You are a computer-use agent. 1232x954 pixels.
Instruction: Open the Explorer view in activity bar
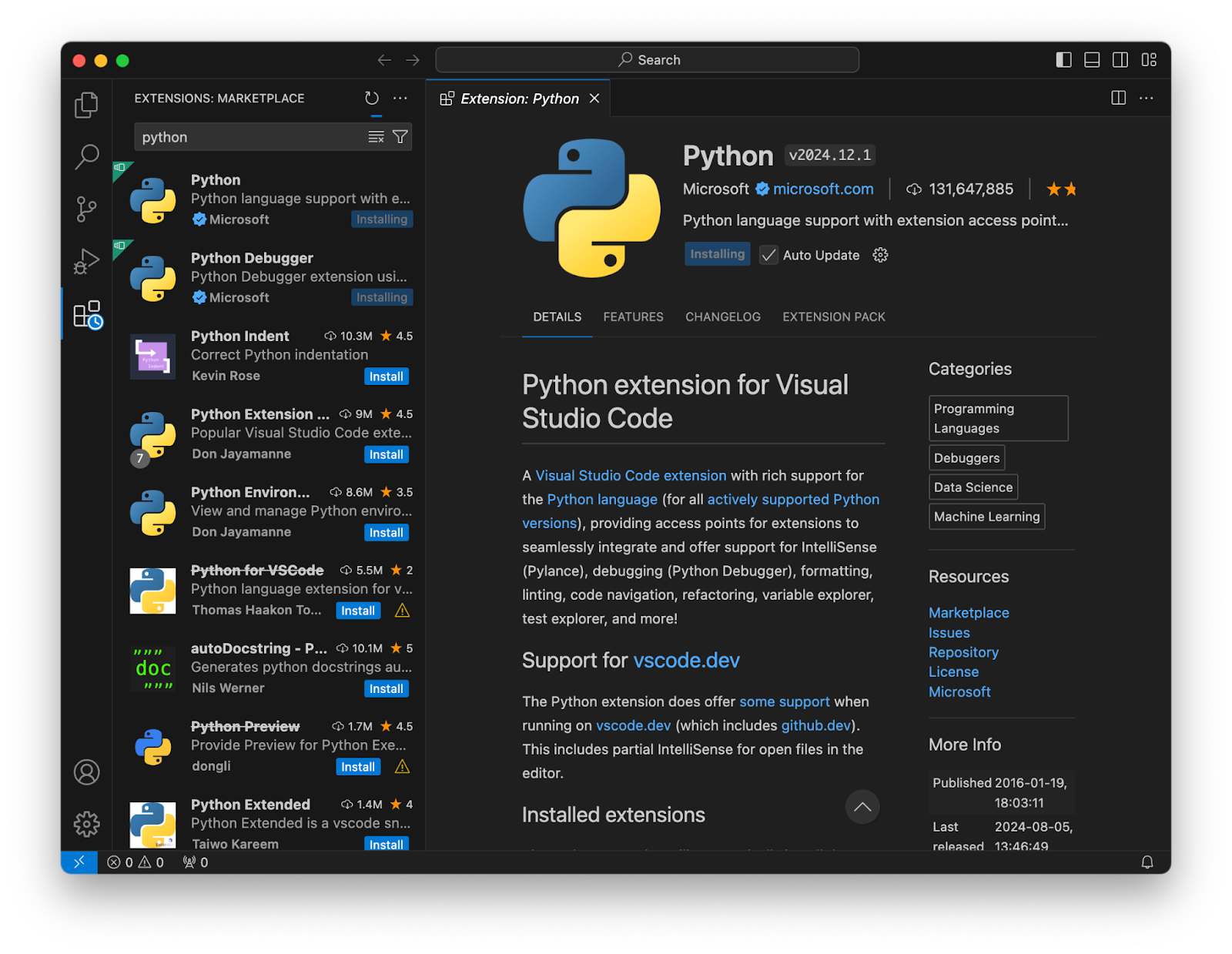pos(86,105)
